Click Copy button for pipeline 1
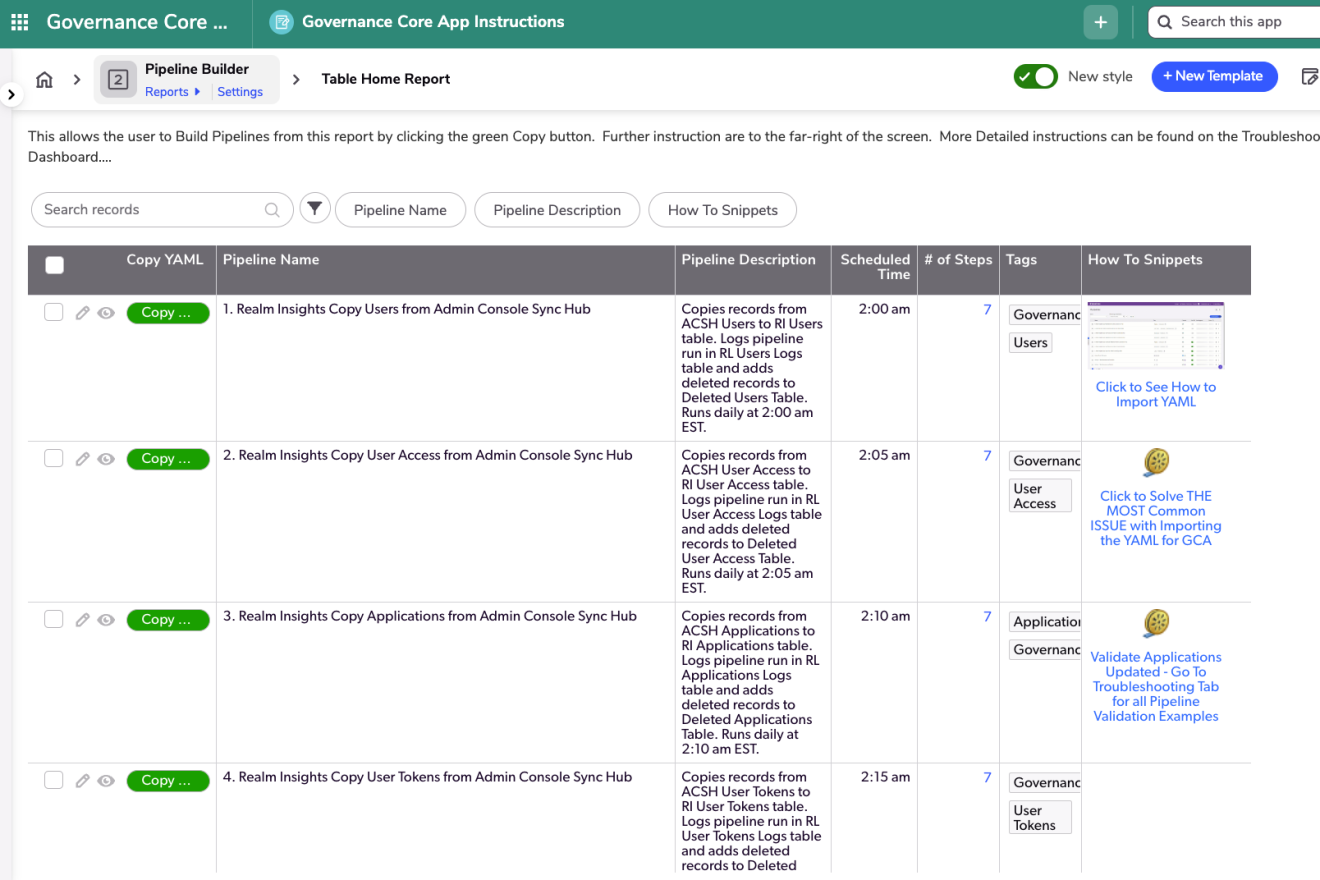The width and height of the screenshot is (1320, 880). tap(167, 313)
